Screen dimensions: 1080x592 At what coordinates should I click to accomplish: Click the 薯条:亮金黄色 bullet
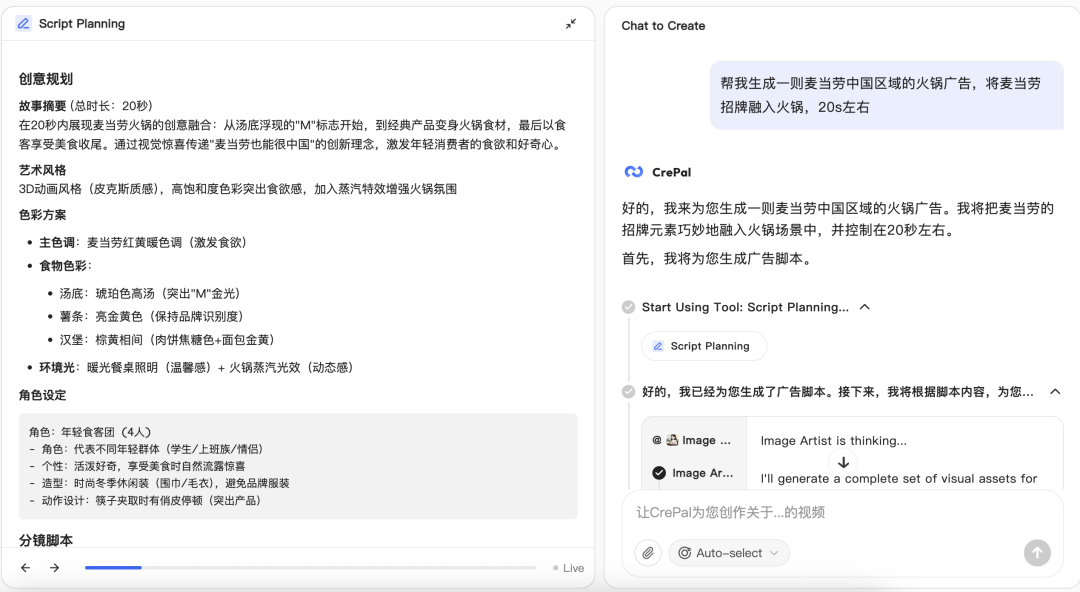pyautogui.click(x=152, y=316)
